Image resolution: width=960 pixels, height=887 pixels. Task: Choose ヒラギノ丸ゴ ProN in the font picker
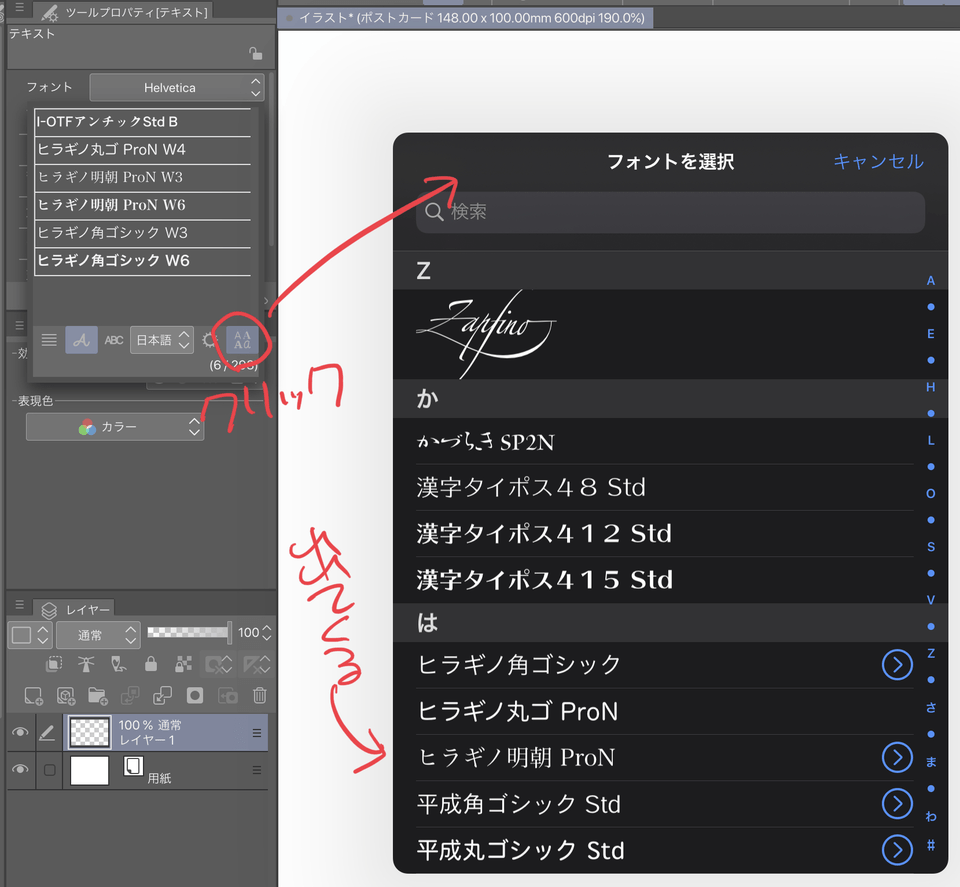tap(517, 711)
